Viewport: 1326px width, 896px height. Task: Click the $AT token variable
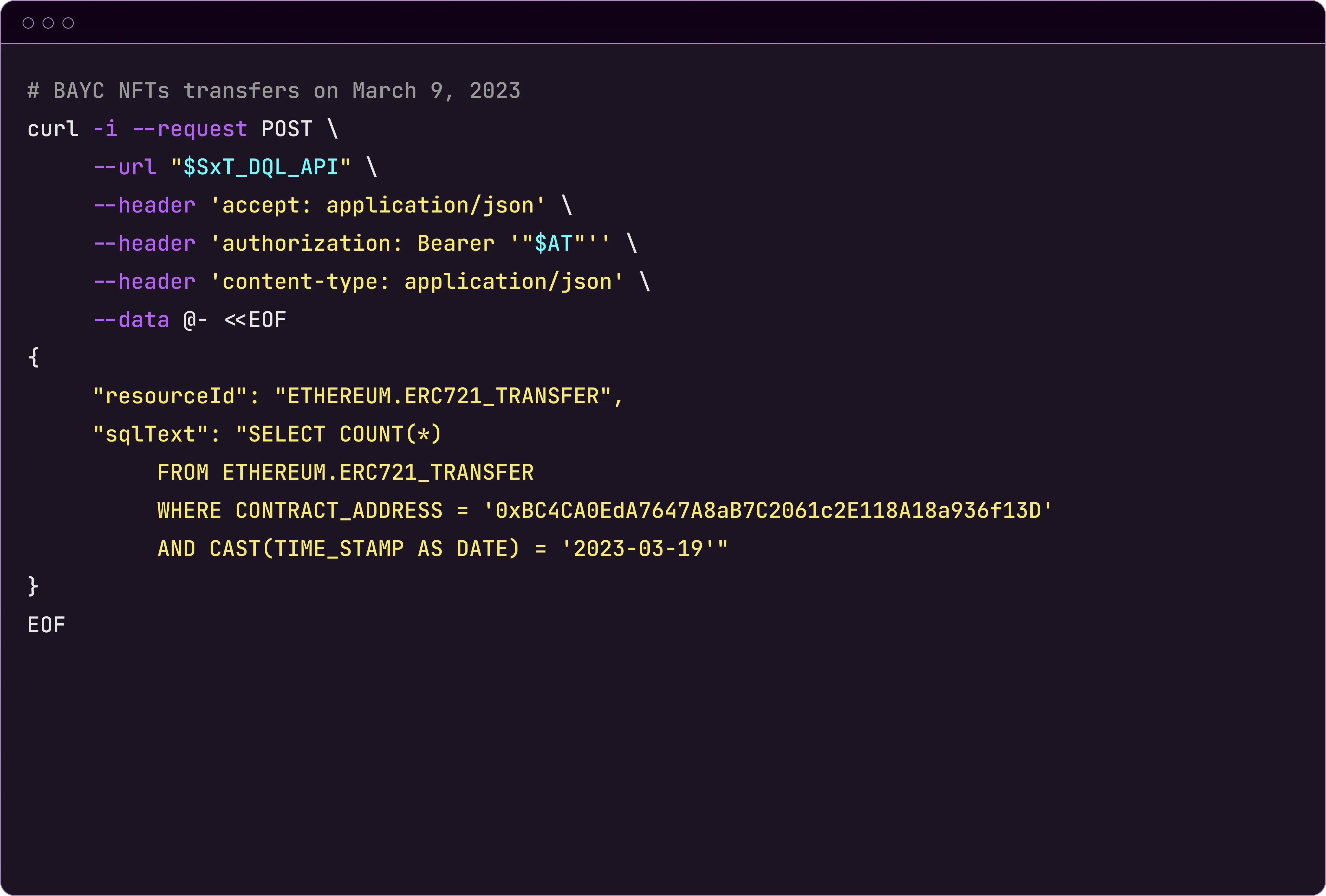tap(553, 243)
